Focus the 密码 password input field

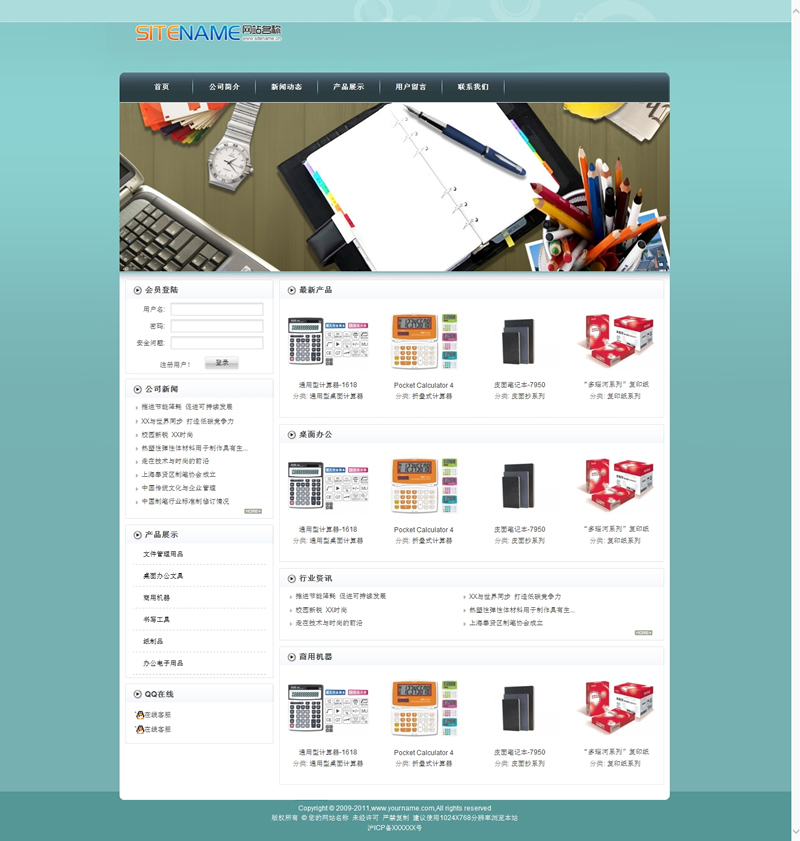point(216,326)
